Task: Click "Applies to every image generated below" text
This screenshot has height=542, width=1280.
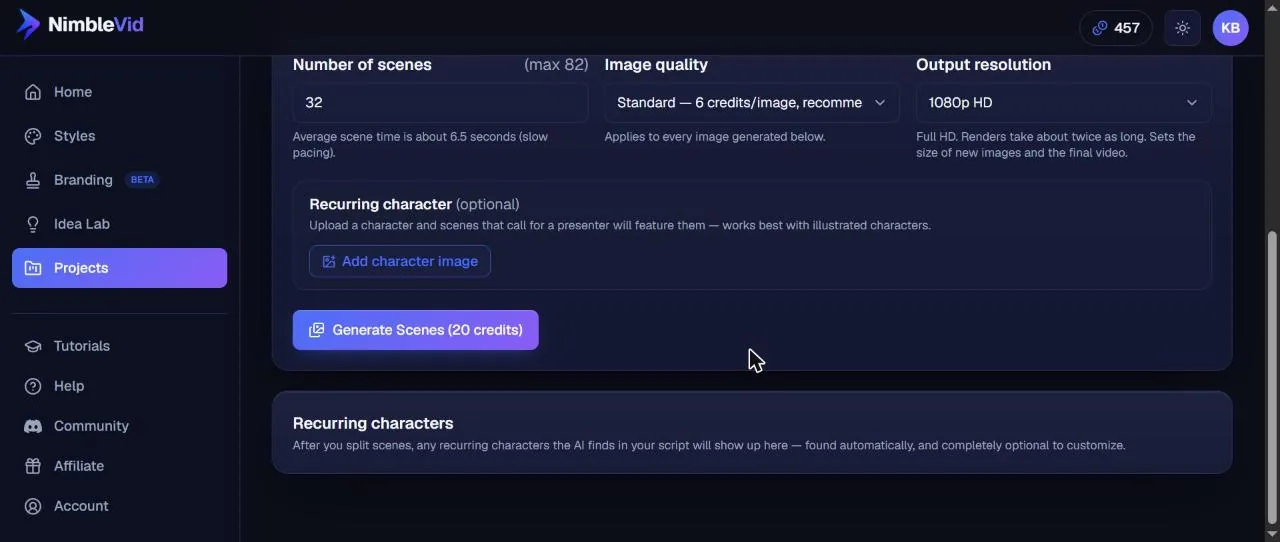Action: [715, 137]
